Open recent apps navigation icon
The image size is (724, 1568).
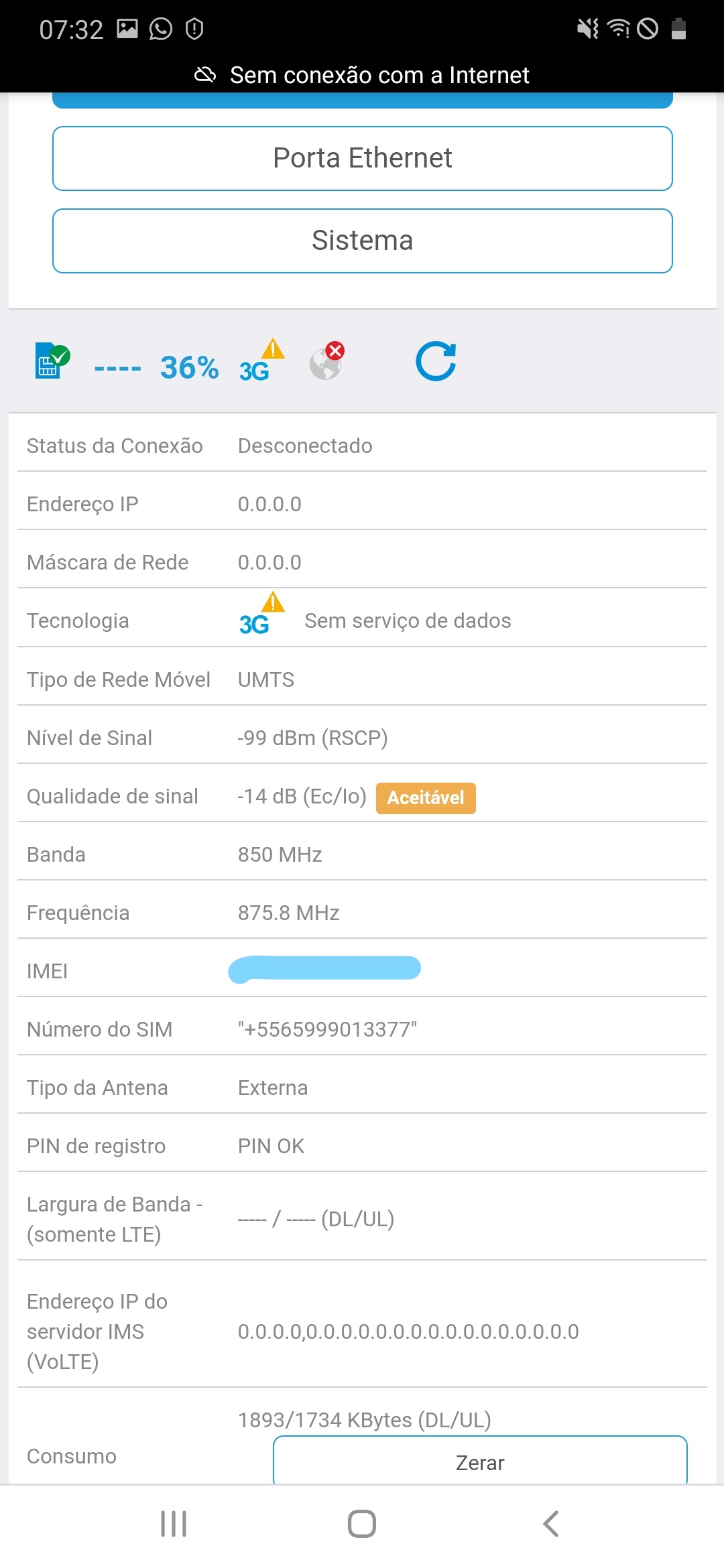174,1523
